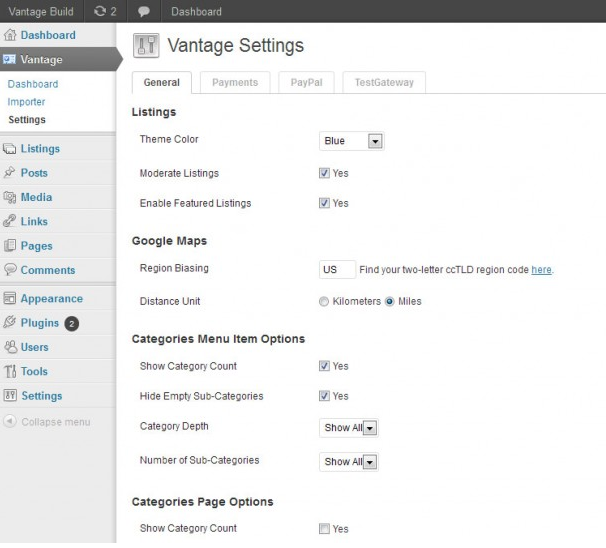Image resolution: width=606 pixels, height=548 pixels.
Task: Click the Links label in sidebar
Action: tap(34, 221)
